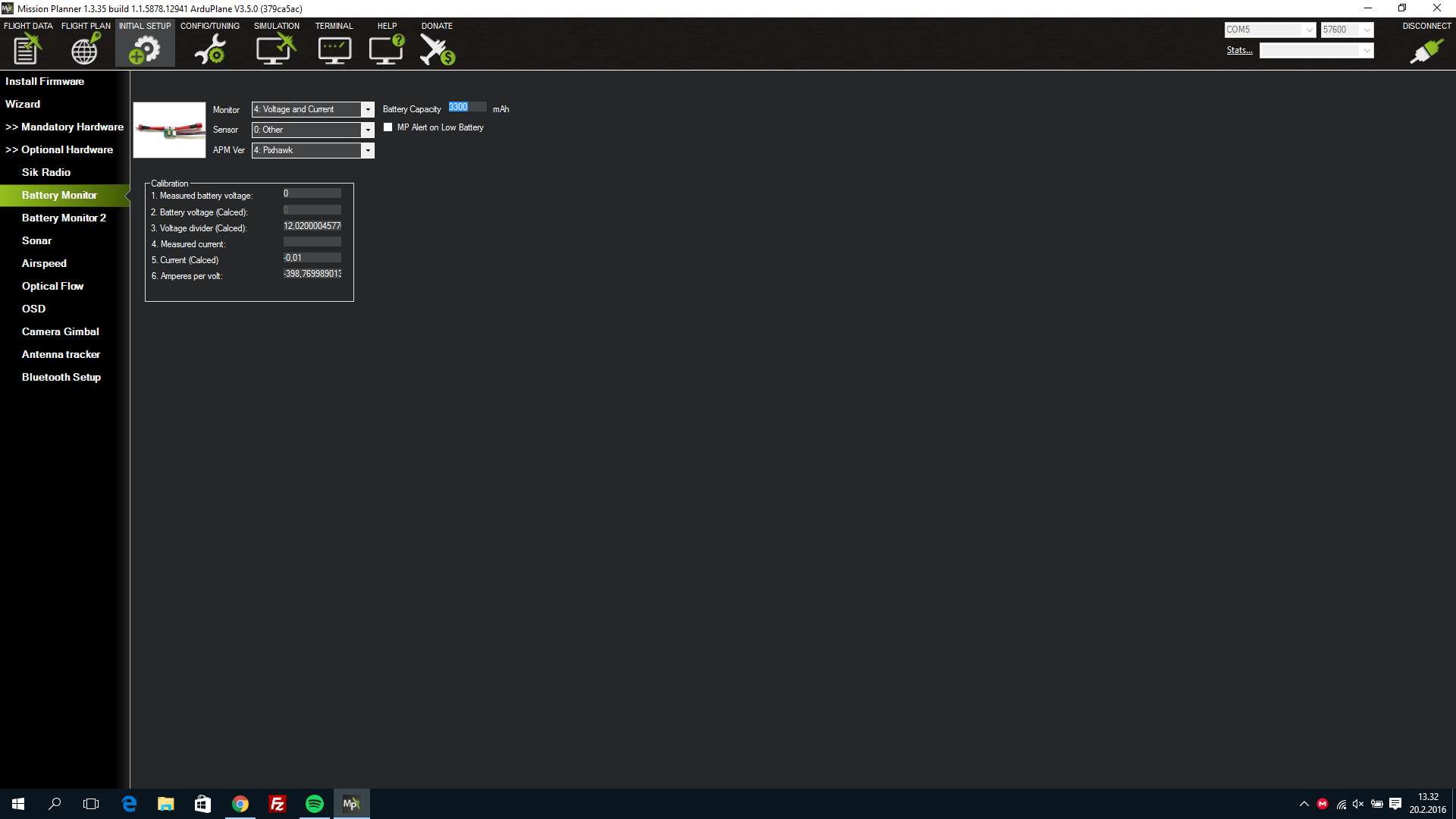Open the Sik Radio setup page
This screenshot has width=1456, height=819.
coord(45,172)
